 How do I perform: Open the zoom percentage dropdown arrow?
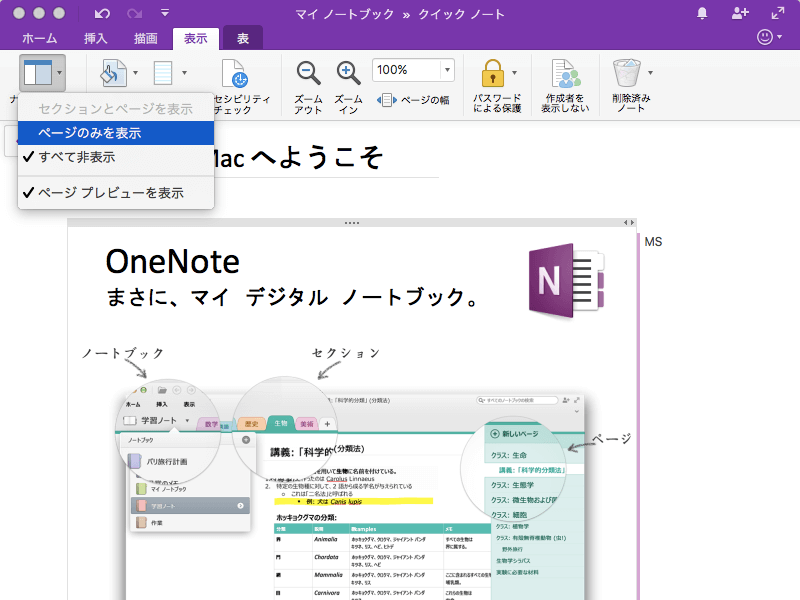(x=447, y=70)
